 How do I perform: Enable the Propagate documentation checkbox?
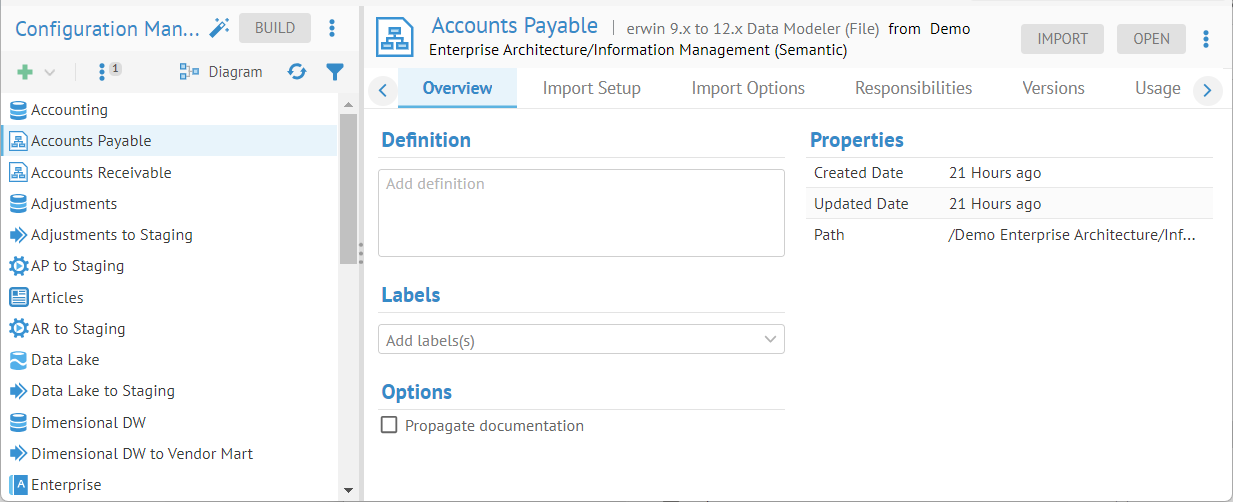tap(390, 425)
